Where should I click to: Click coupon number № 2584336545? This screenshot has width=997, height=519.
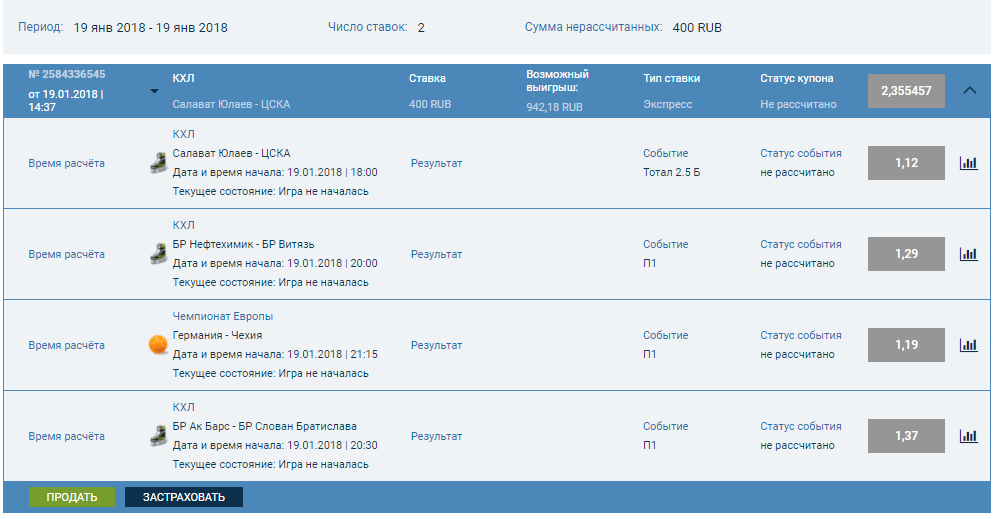tap(67, 74)
